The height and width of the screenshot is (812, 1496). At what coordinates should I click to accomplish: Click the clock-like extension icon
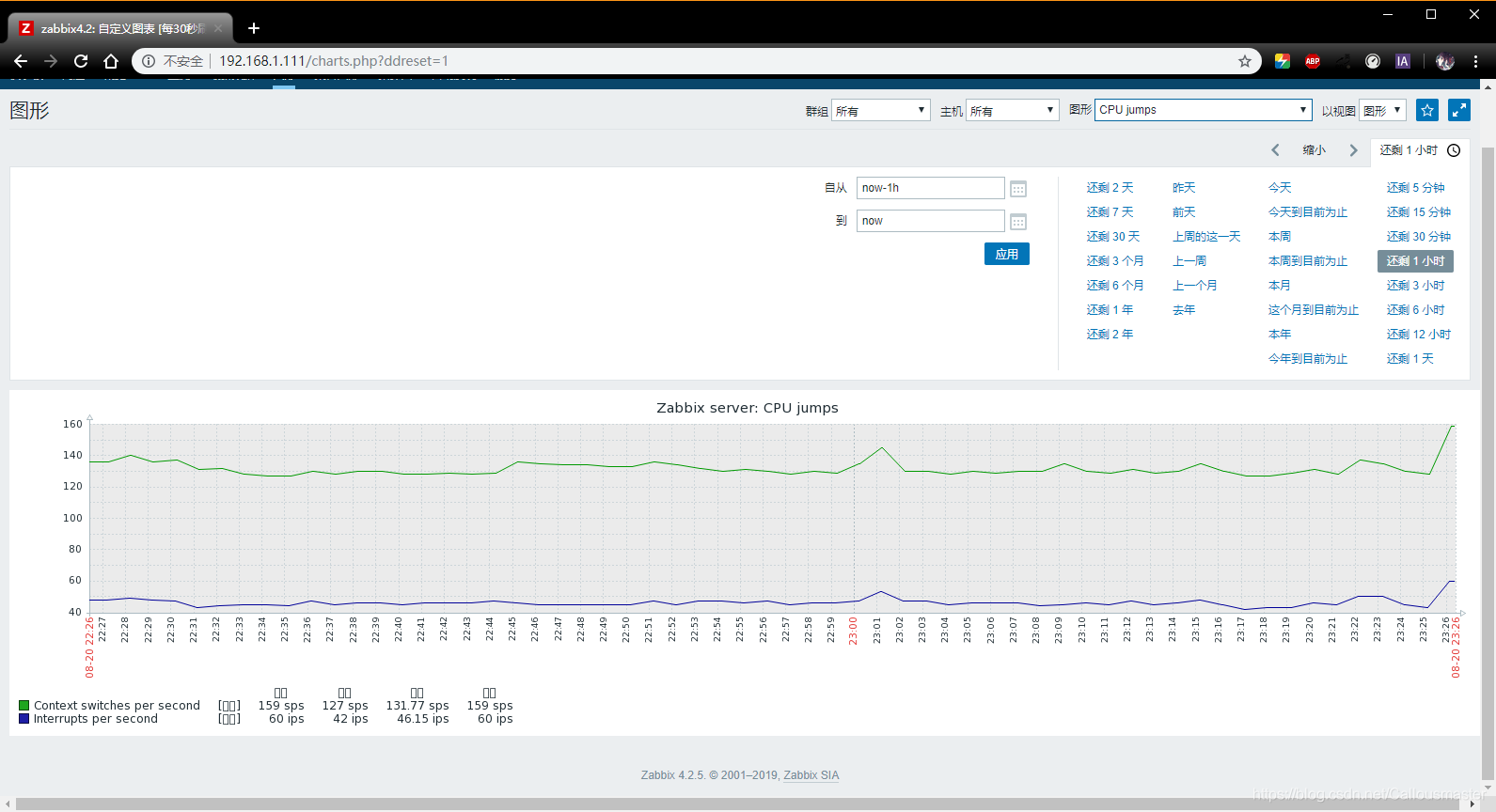pyautogui.click(x=1373, y=61)
